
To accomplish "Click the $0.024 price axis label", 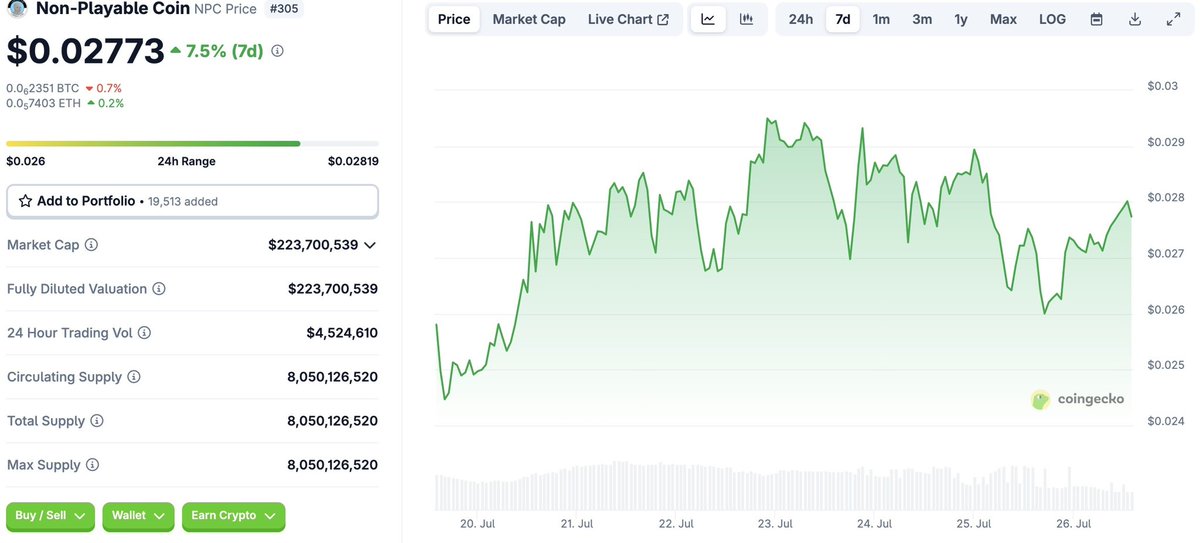I will (1165, 421).
